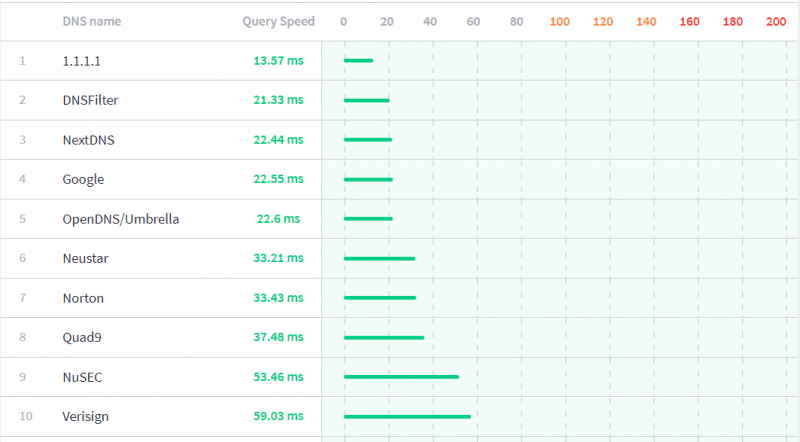Click the red 200 scale label
Image resolution: width=800 pixels, height=442 pixels.
(776, 22)
